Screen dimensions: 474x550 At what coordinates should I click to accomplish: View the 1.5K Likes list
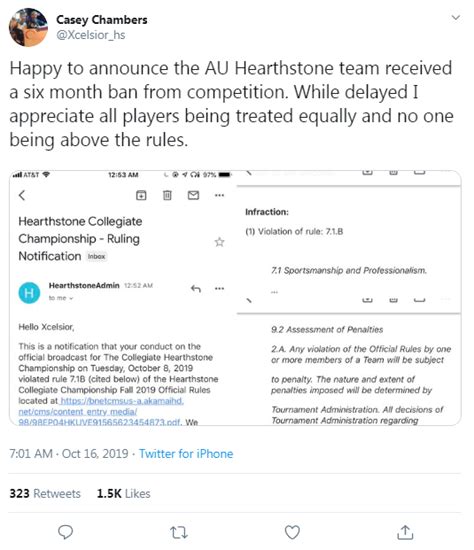tap(123, 494)
